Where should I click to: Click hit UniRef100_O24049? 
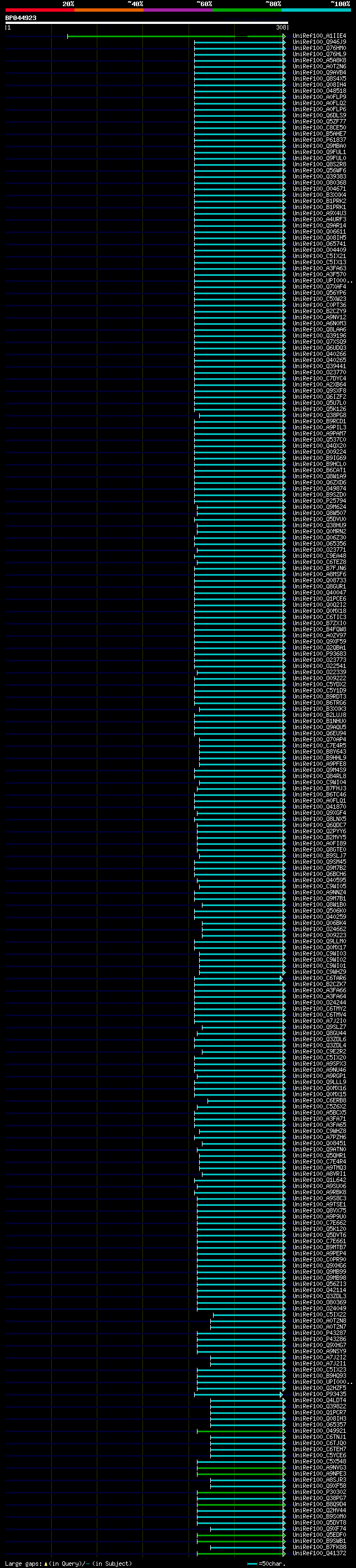coord(319,1309)
